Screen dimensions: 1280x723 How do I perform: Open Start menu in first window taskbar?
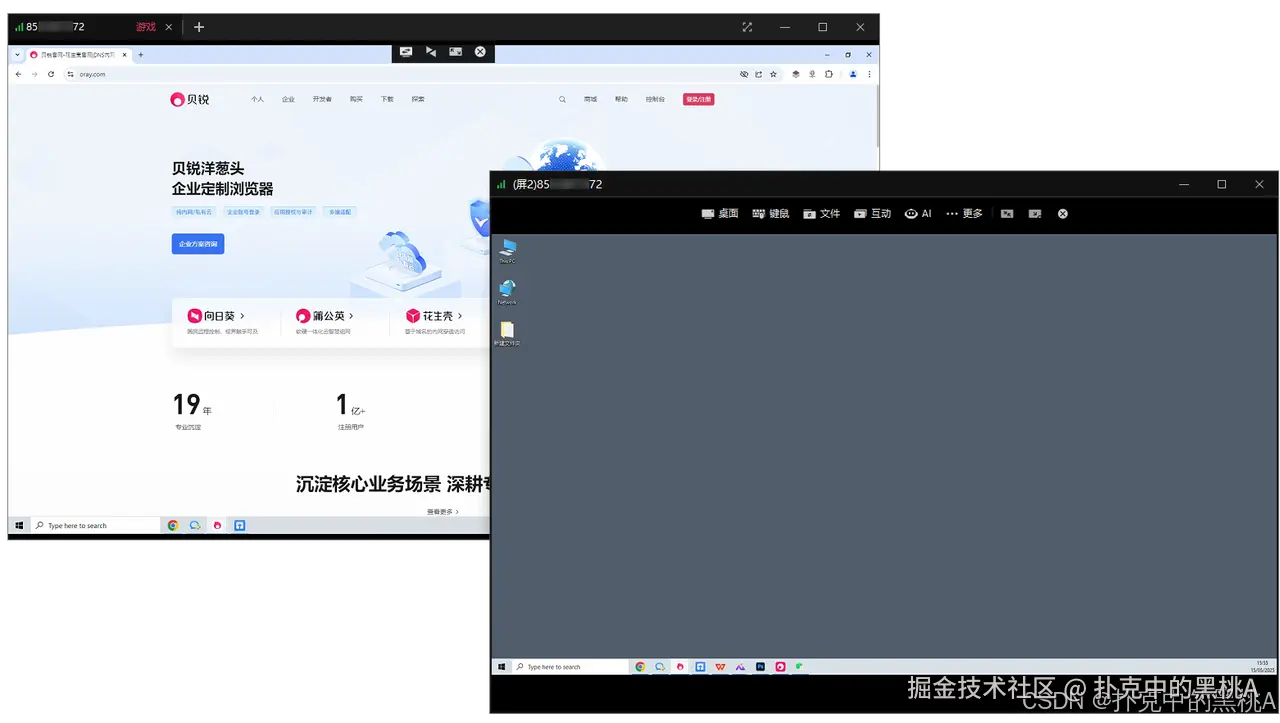[19, 525]
